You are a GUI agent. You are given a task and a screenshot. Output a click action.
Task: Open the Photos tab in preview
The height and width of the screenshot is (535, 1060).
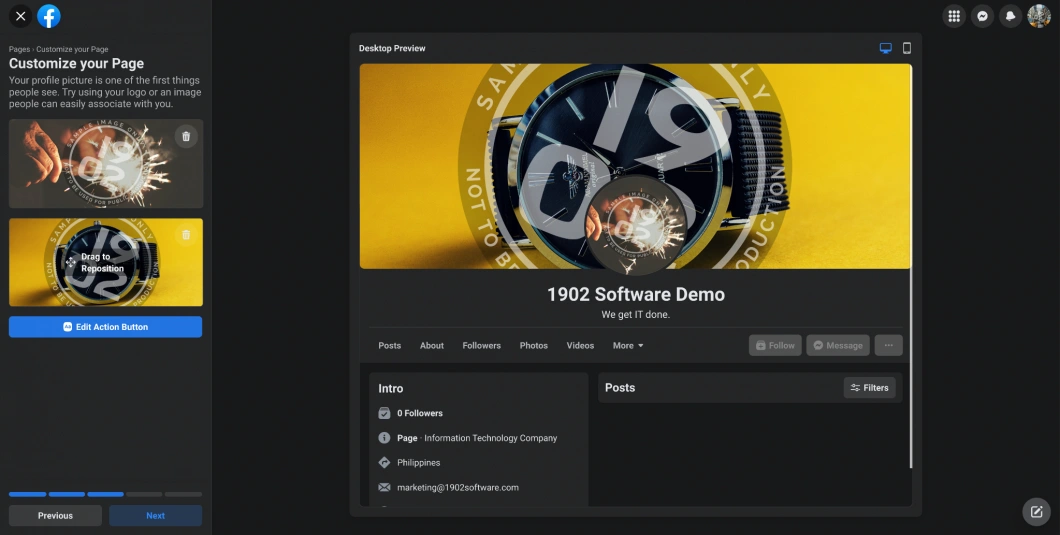[533, 346]
